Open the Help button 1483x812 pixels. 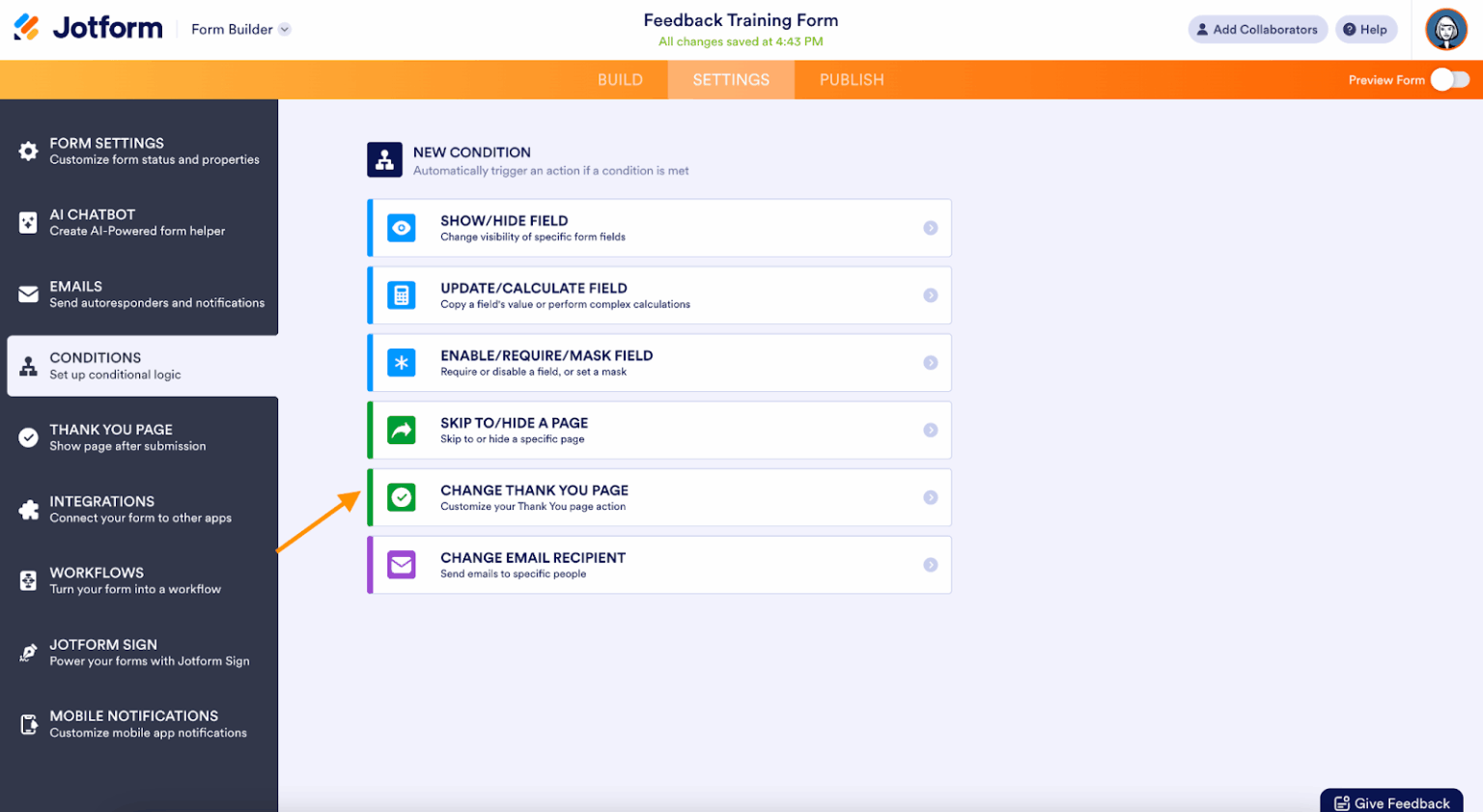[x=1365, y=29]
